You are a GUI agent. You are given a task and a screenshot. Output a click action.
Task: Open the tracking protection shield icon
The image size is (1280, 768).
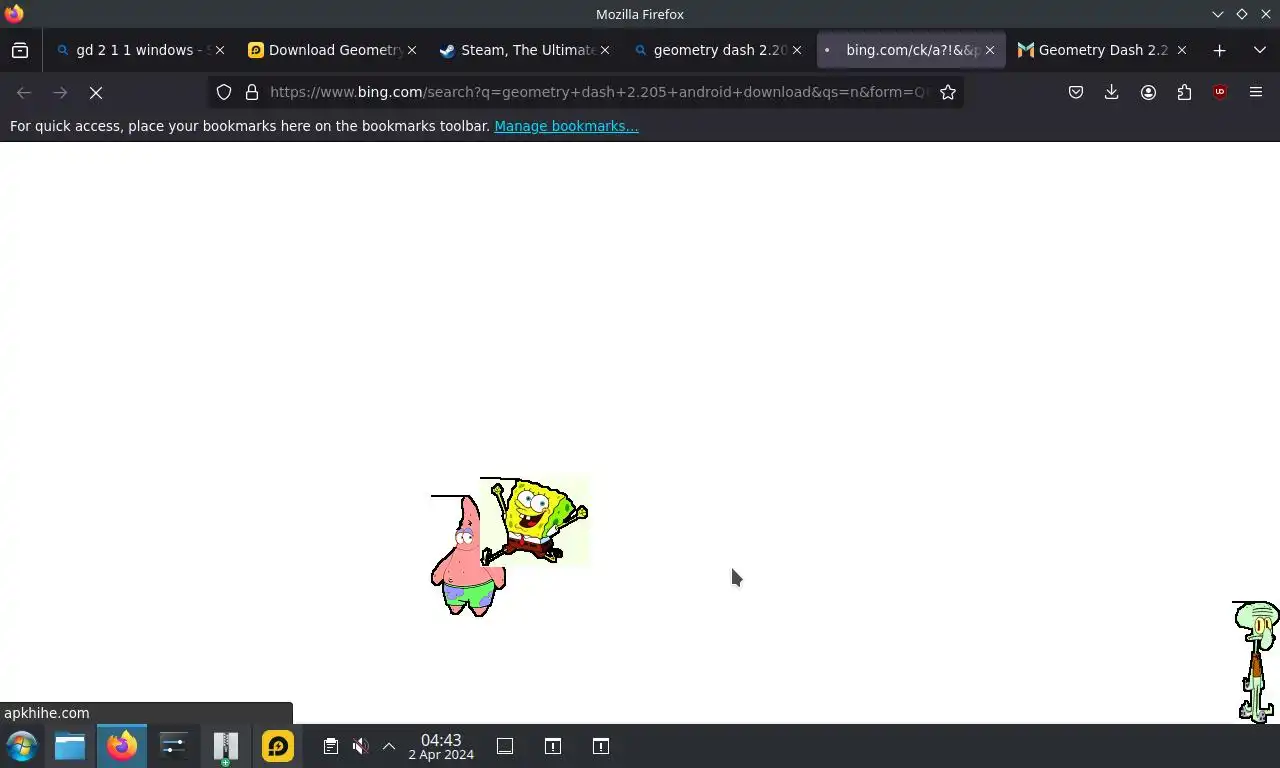[224, 92]
